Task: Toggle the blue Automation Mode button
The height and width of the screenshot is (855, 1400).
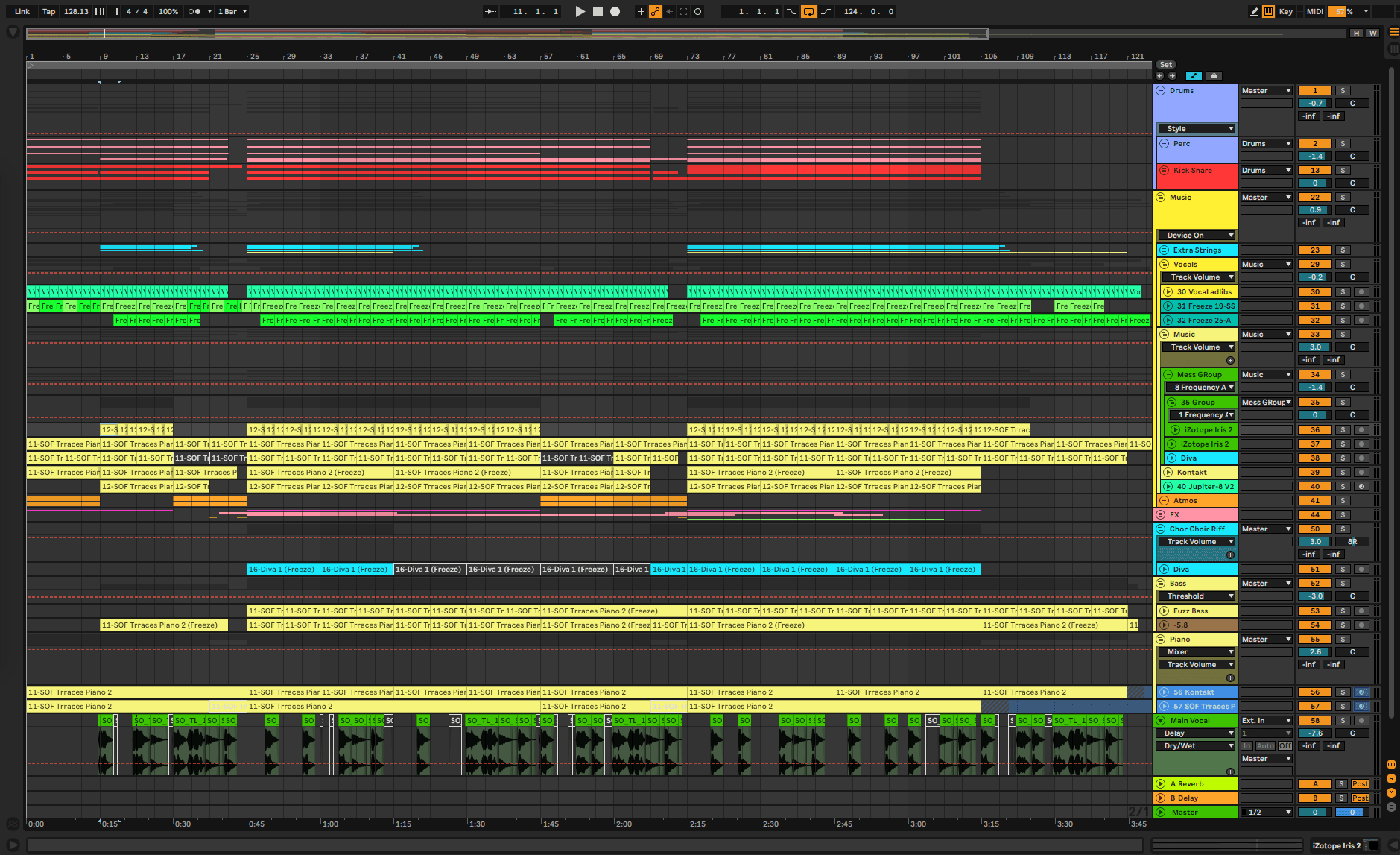Action: pos(1194,76)
